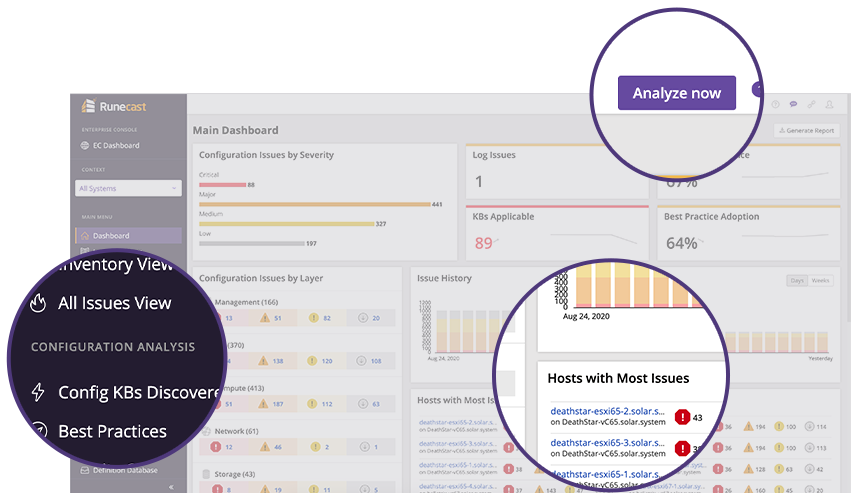Click the Yesterday label on the Issue History chart
853x493 pixels.
[820, 359]
